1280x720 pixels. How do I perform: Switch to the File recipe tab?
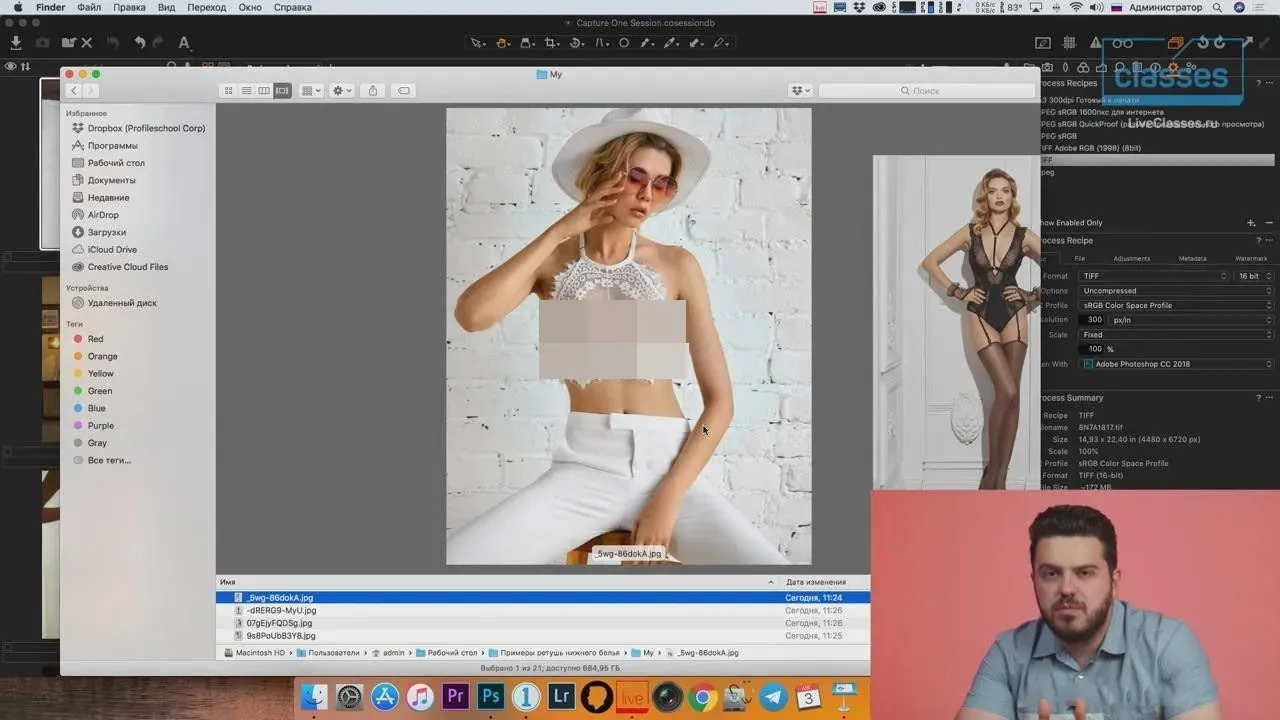pyautogui.click(x=1080, y=259)
